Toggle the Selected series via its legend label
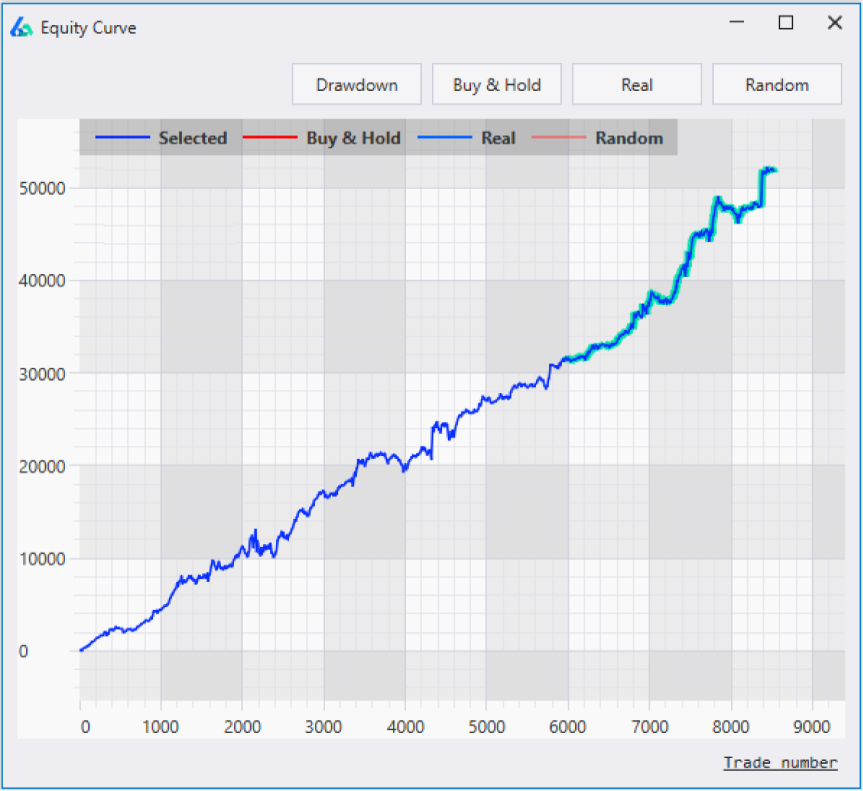 click(x=192, y=138)
